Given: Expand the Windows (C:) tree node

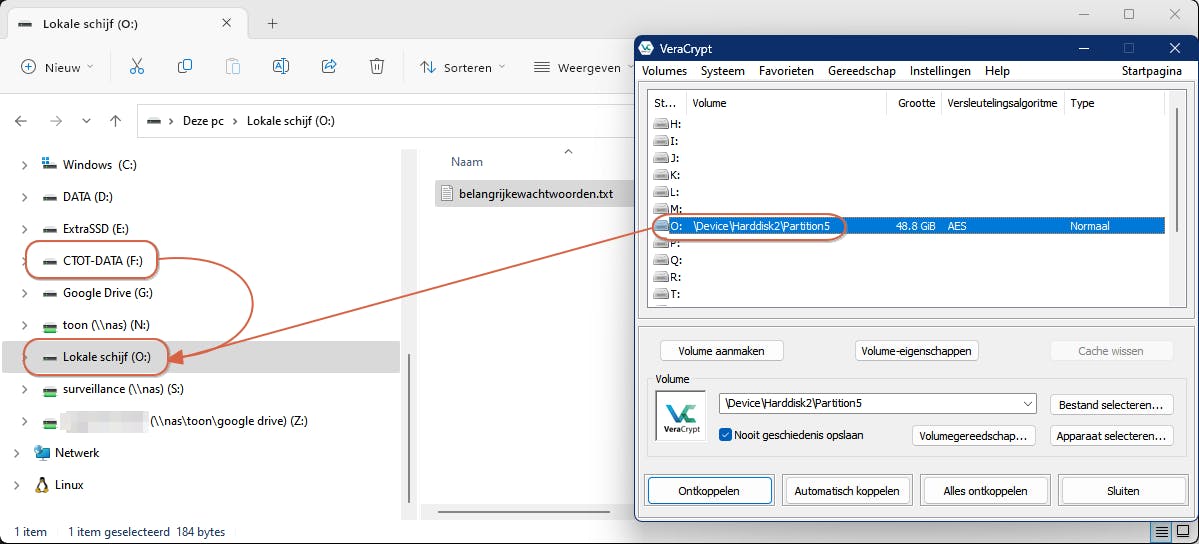Looking at the screenshot, I should click(24, 165).
